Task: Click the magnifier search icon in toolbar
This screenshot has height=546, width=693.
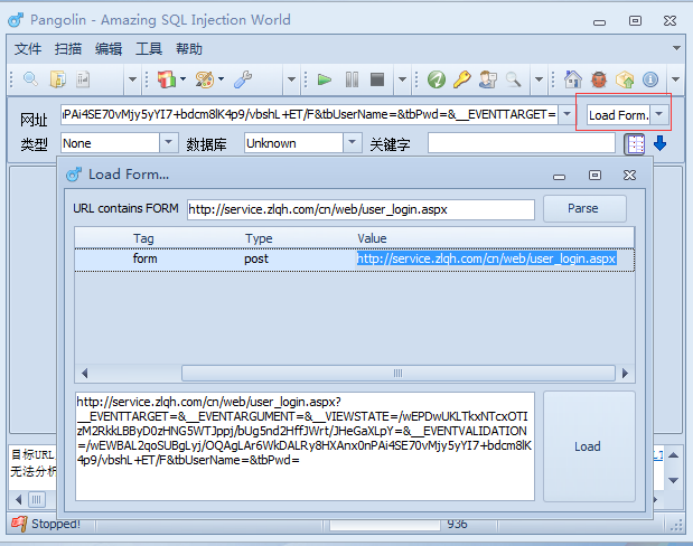Action: click(x=30, y=80)
